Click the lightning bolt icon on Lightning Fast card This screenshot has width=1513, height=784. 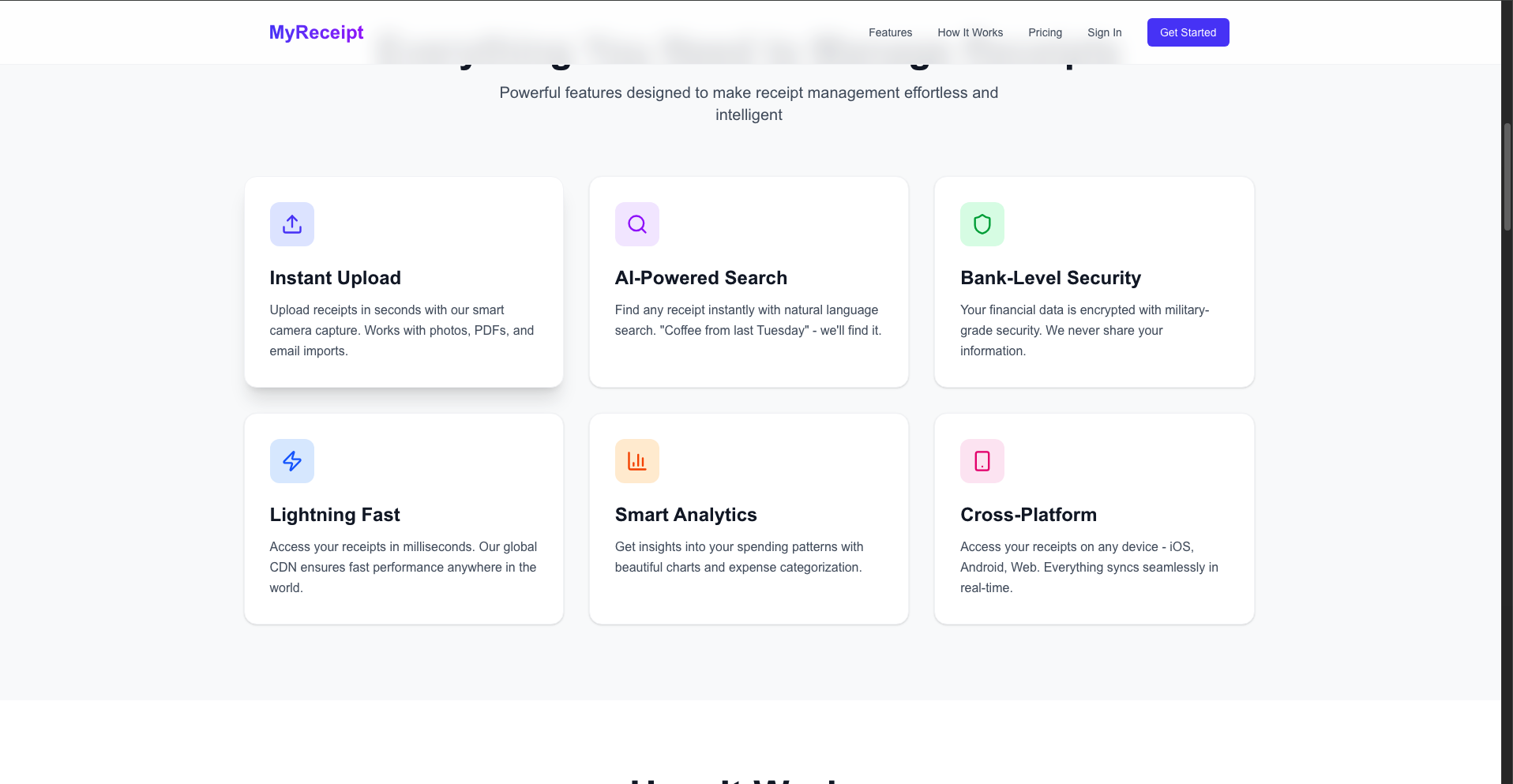click(x=291, y=460)
